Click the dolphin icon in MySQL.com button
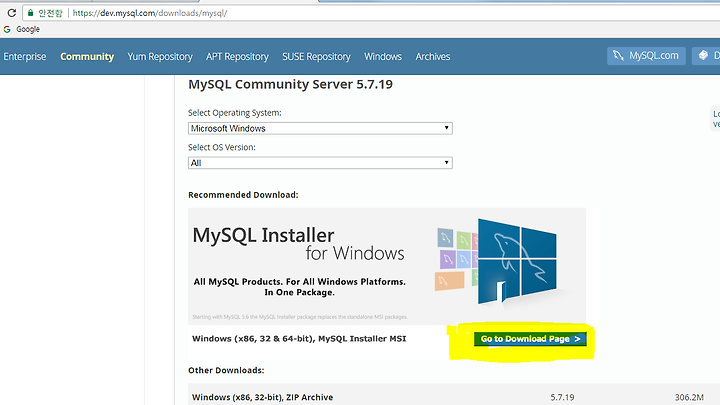Screen dimensions: 720x405 tap(618, 56)
